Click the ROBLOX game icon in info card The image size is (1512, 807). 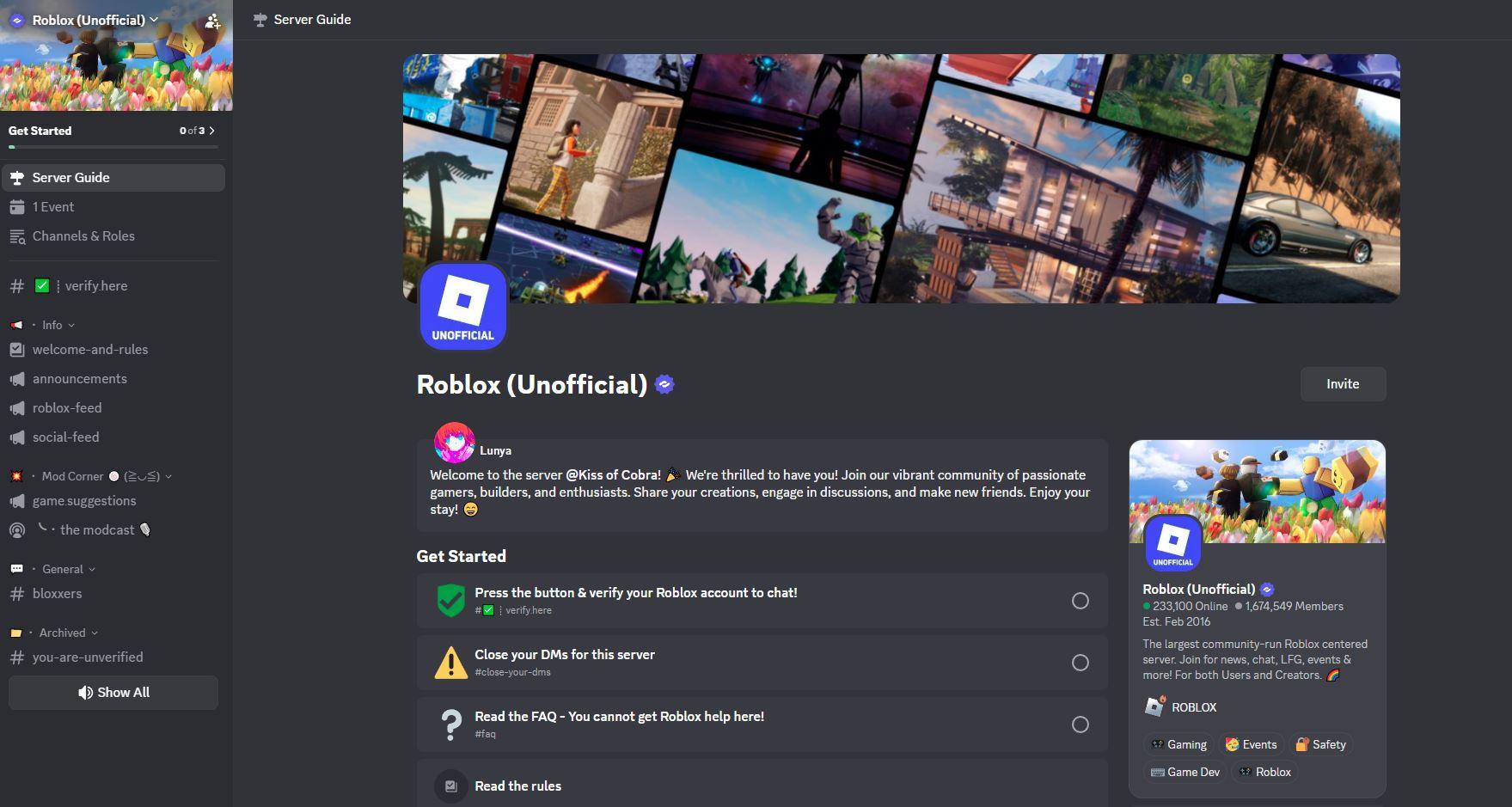(1155, 706)
